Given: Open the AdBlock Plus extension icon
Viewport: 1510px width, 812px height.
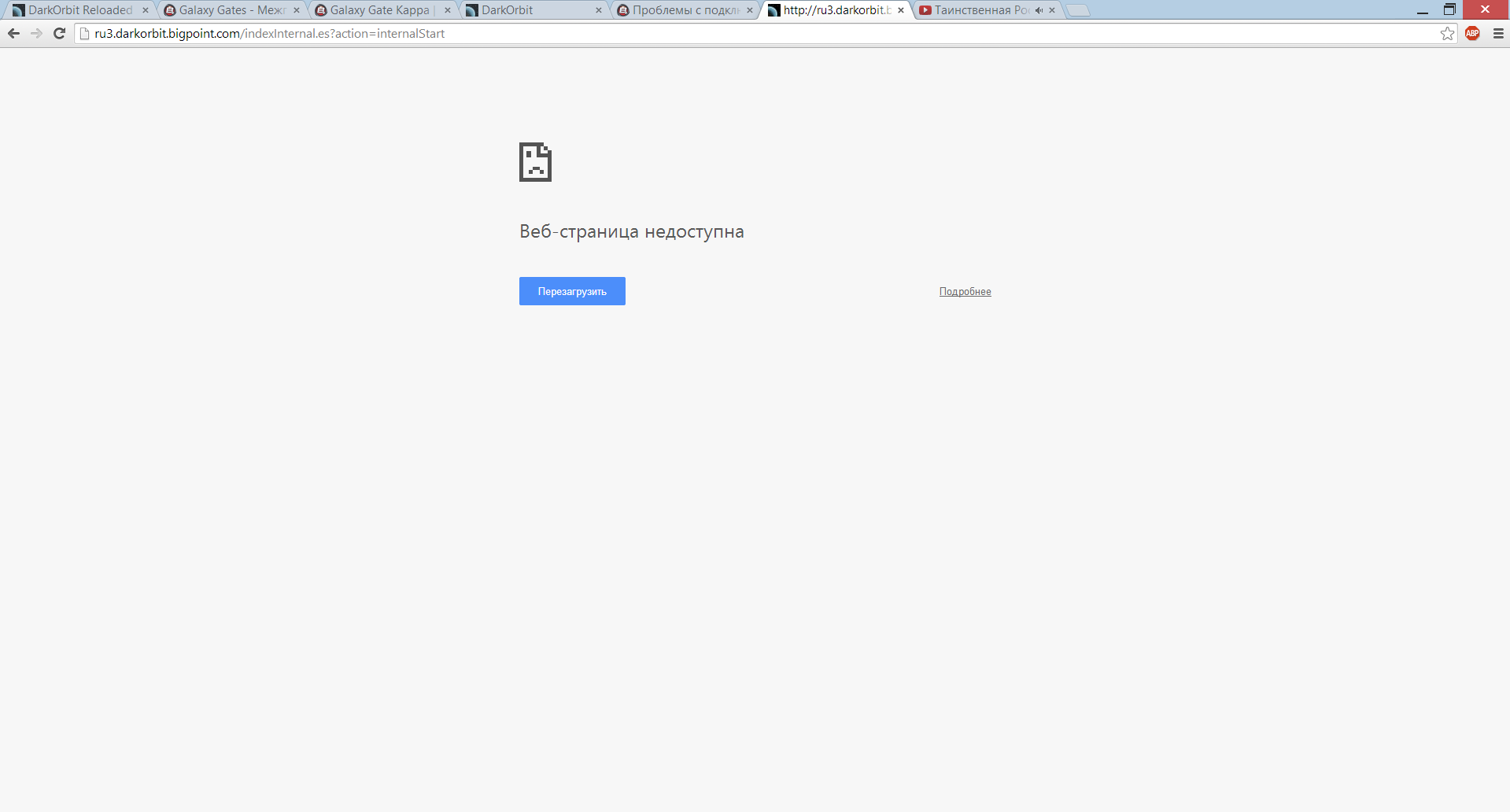Looking at the screenshot, I should (1472, 33).
